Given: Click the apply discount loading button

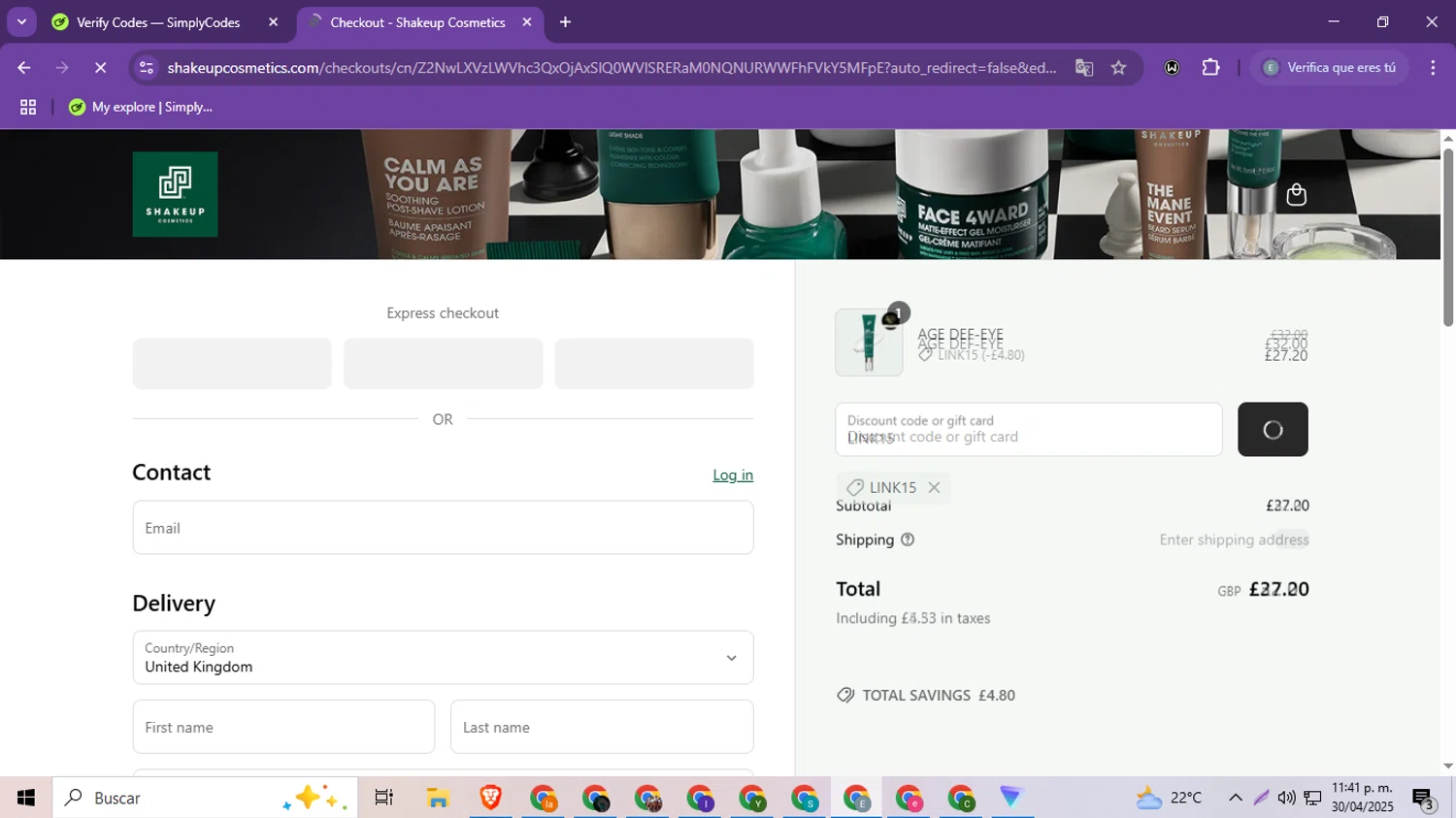Looking at the screenshot, I should [1273, 429].
